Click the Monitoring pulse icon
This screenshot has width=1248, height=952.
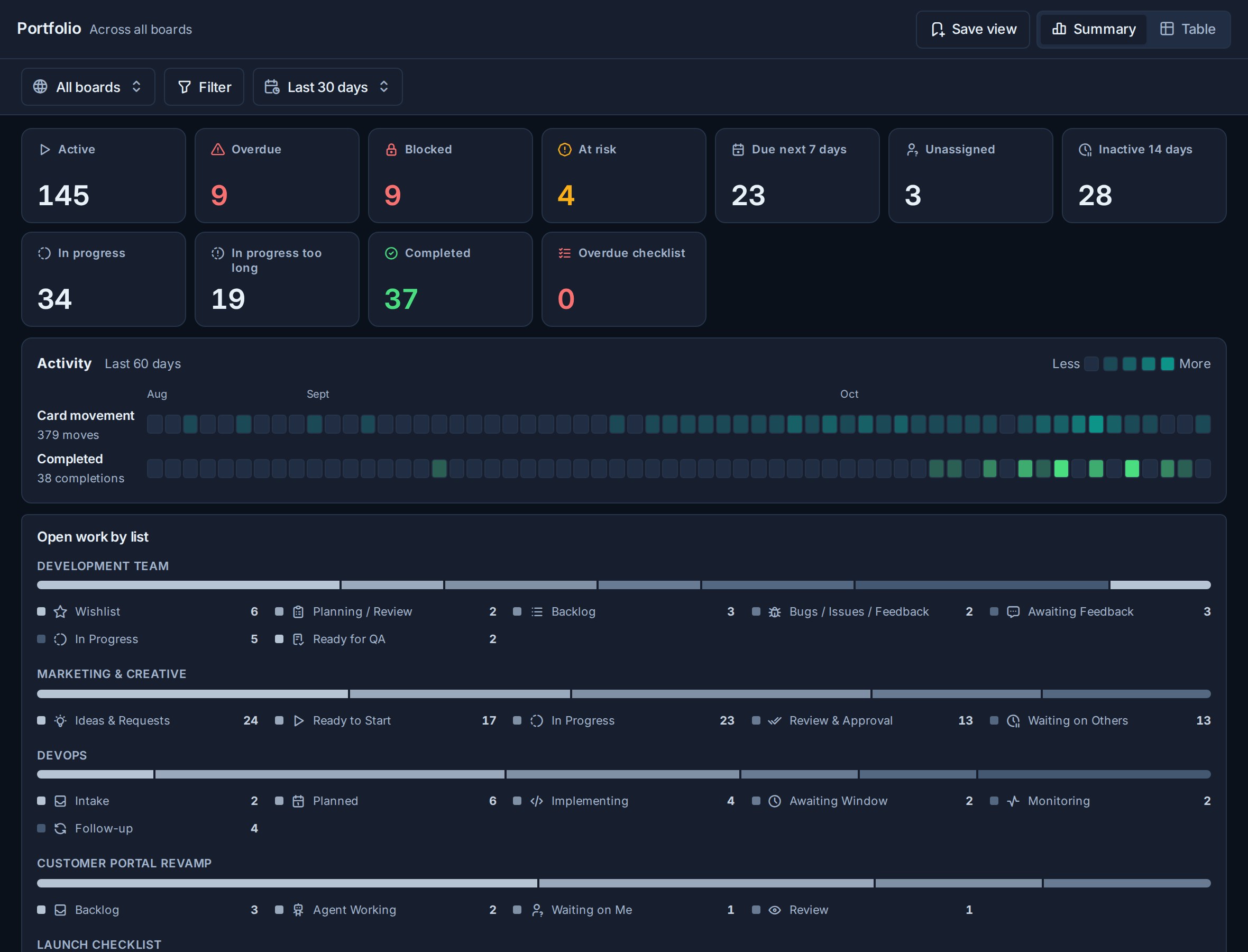click(1013, 801)
